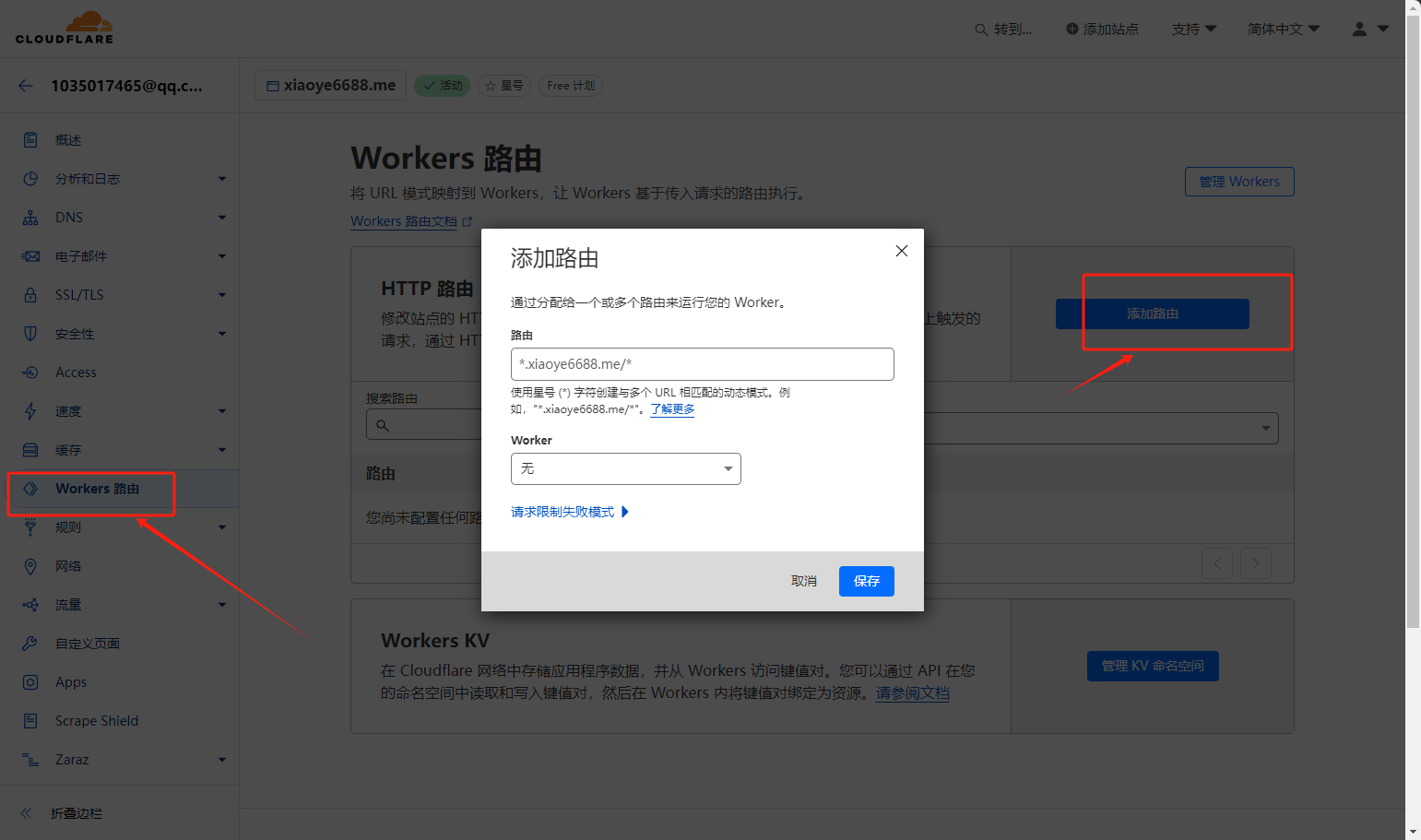Open the 简体中文 language dropdown
Screen dimensions: 1421x840
[1283, 30]
